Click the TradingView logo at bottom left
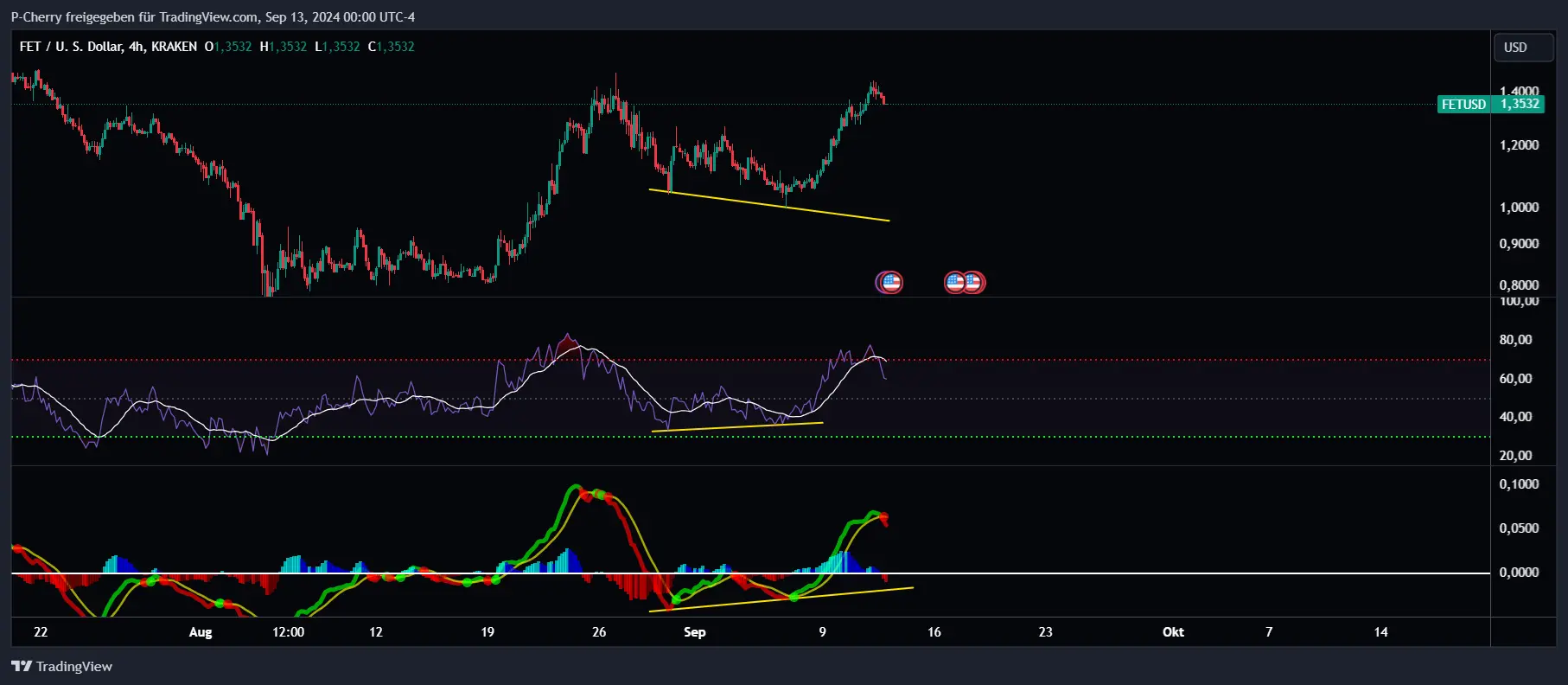Viewport: 1568px width, 685px height. [61, 666]
